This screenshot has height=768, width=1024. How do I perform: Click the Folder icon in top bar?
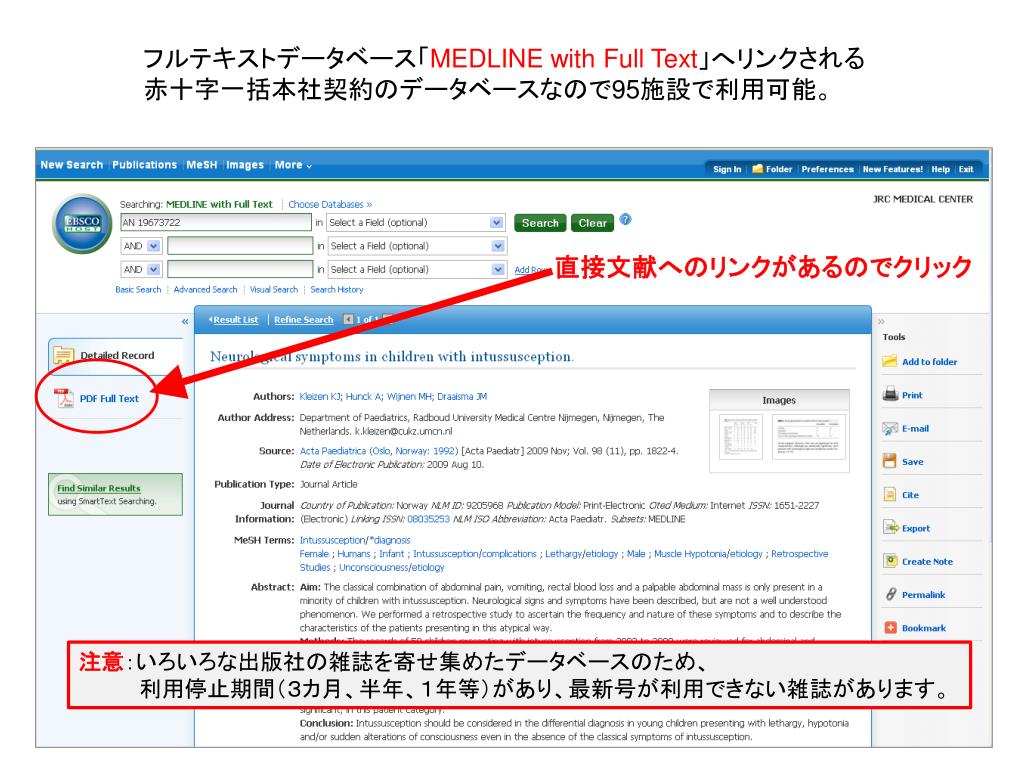click(757, 168)
